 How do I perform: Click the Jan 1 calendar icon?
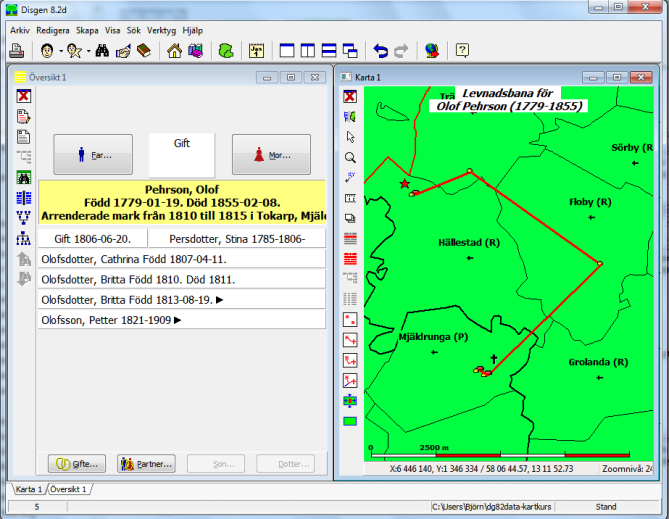click(x=256, y=51)
